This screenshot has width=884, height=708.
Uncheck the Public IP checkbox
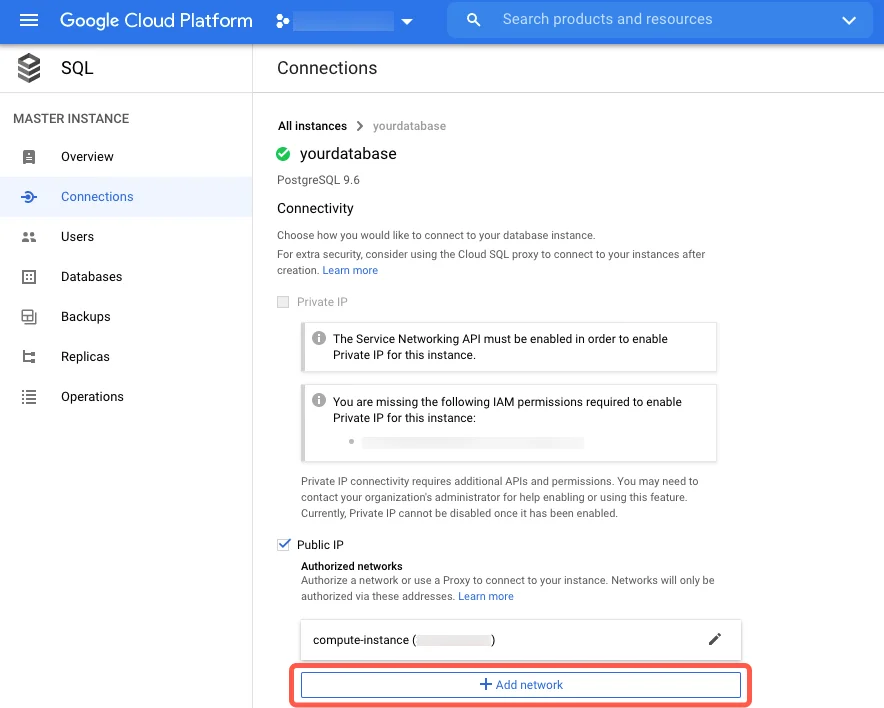pyautogui.click(x=283, y=545)
